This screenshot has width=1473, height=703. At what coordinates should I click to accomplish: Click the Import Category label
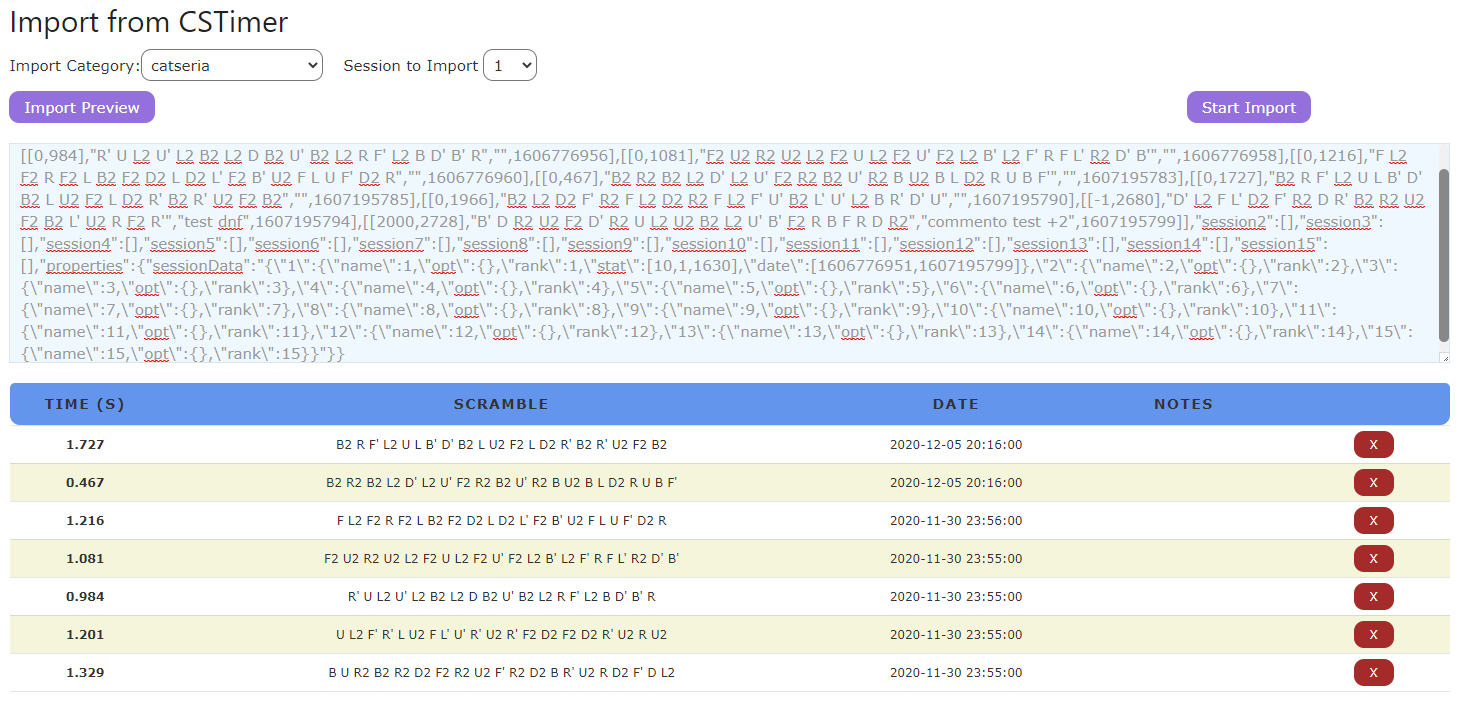click(75, 66)
